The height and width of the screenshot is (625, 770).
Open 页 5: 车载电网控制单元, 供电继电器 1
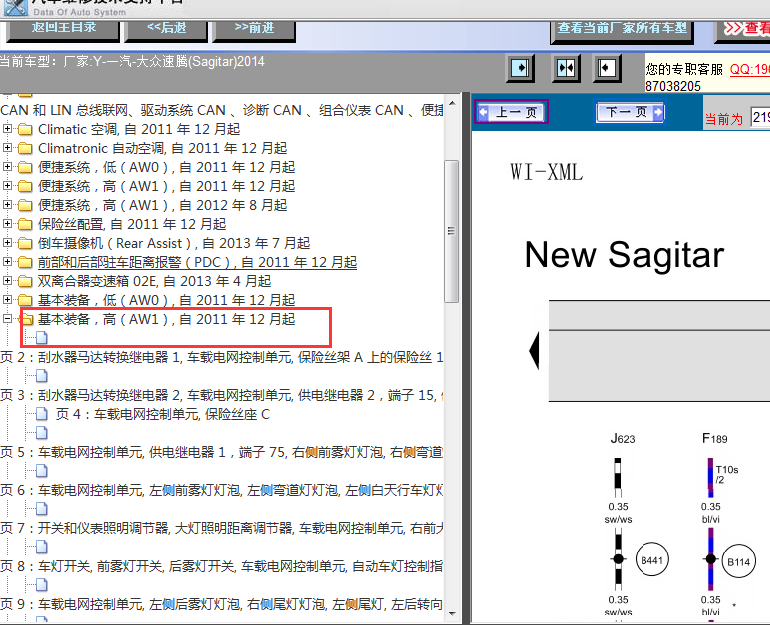click(x=221, y=452)
